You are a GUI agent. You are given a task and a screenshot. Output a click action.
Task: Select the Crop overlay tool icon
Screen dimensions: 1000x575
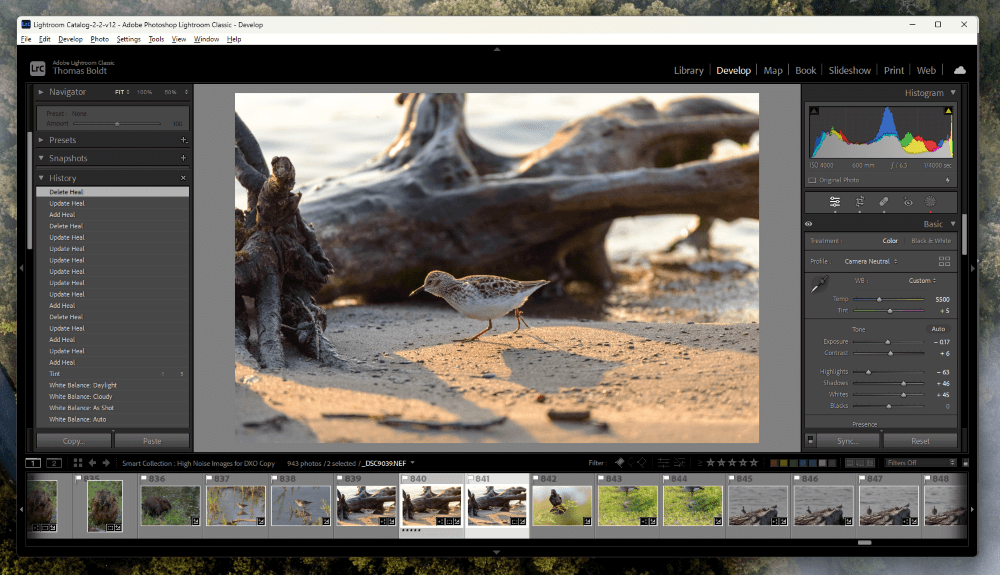[860, 202]
